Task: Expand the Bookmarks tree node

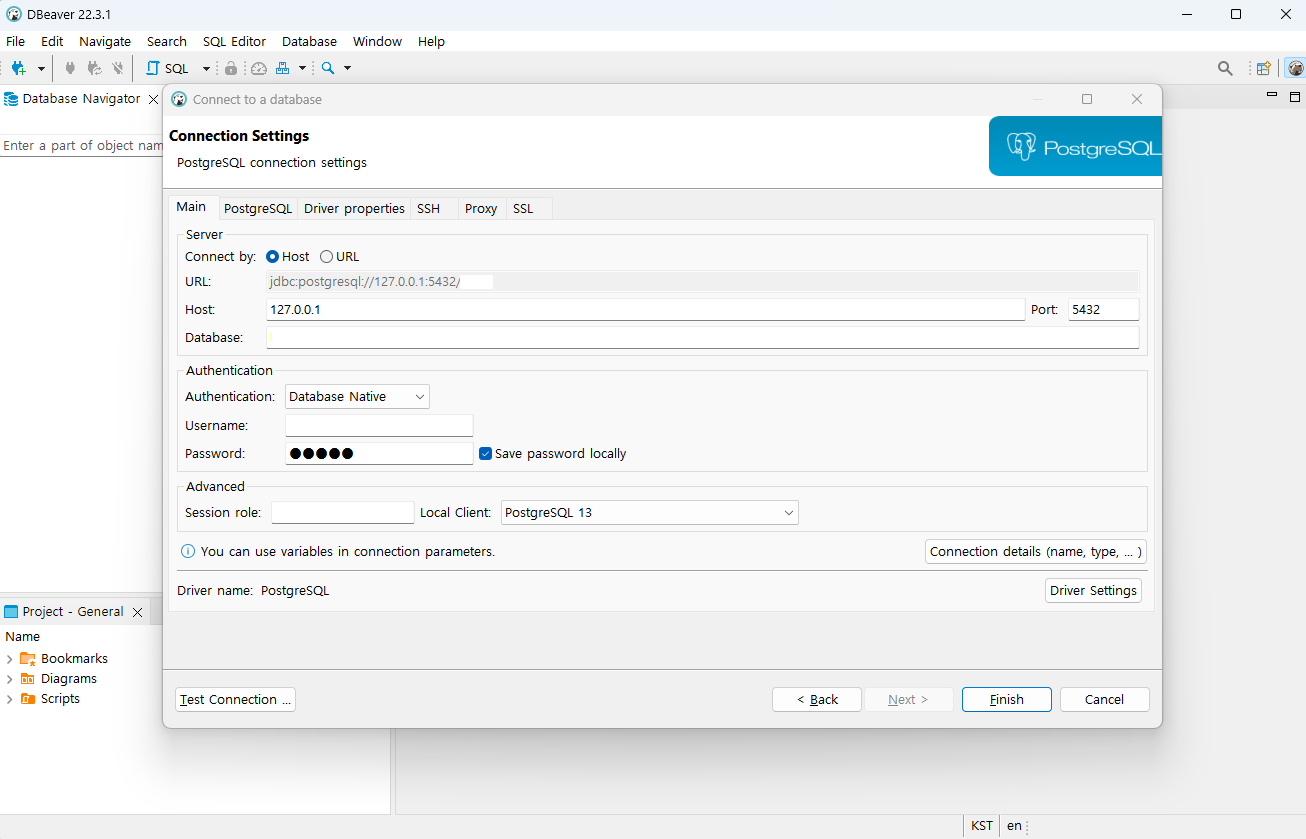Action: pyautogui.click(x=10, y=659)
